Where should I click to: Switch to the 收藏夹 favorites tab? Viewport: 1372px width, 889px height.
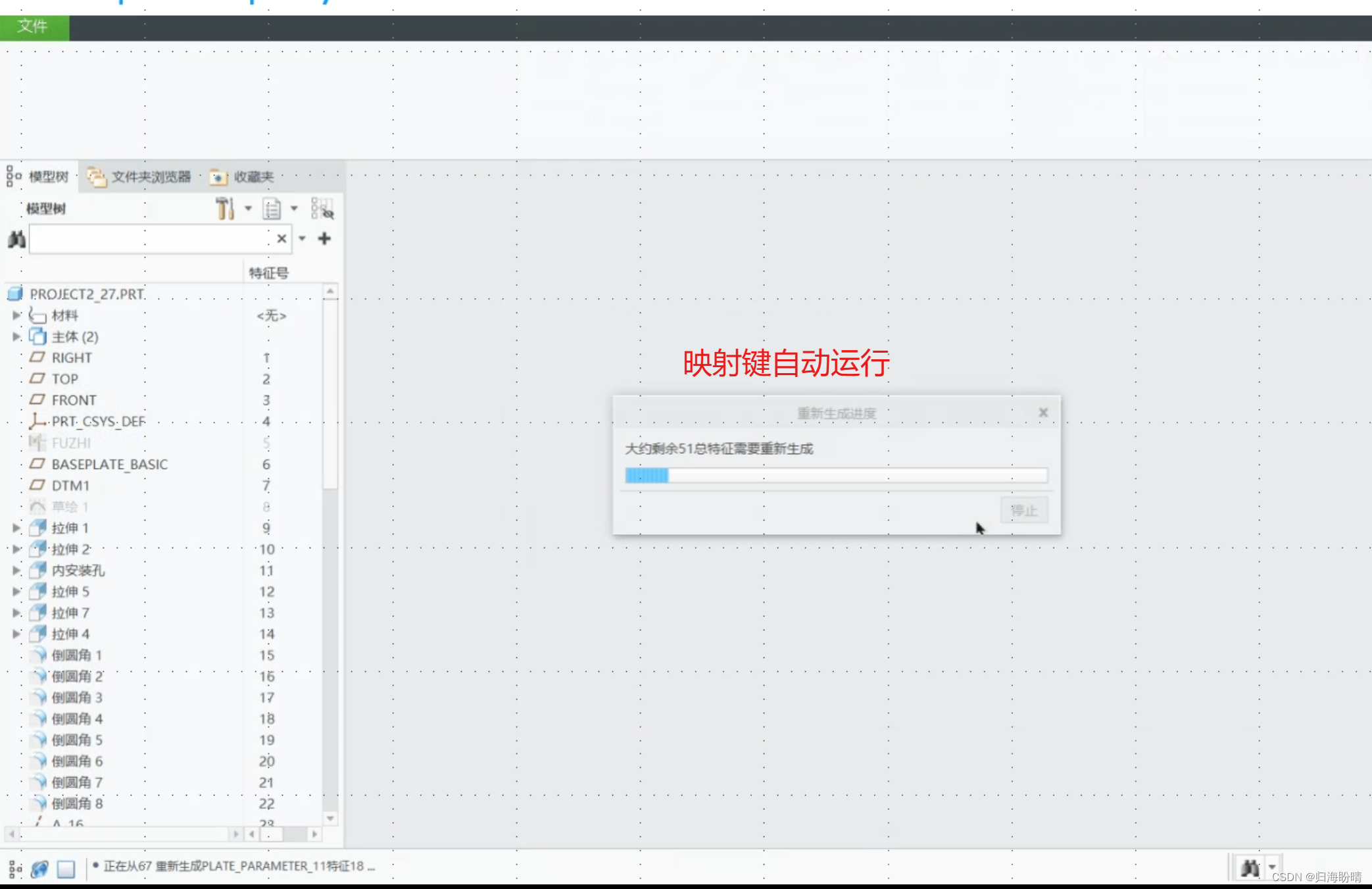point(242,176)
